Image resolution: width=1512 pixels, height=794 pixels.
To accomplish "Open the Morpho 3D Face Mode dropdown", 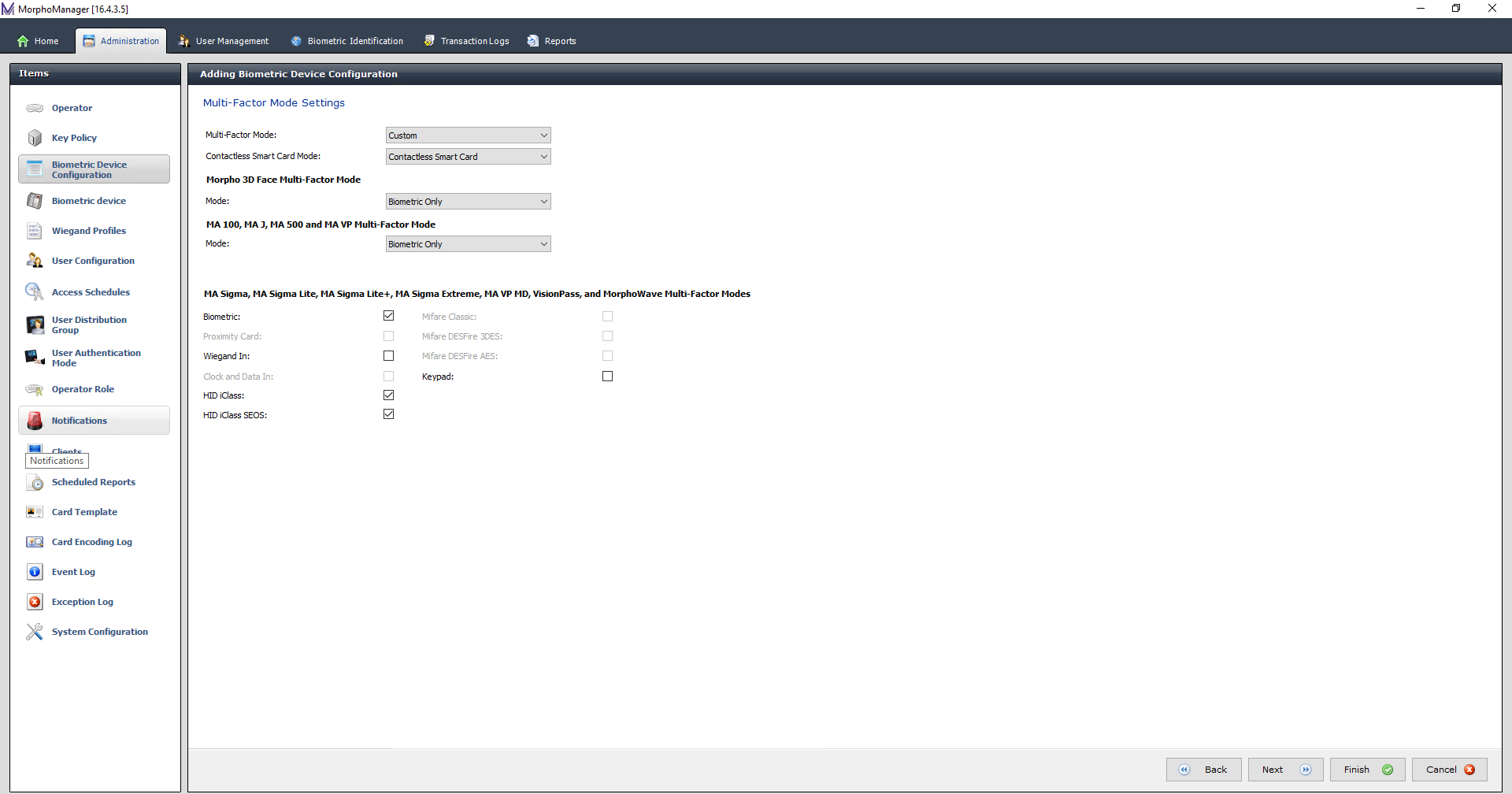I will click(468, 202).
